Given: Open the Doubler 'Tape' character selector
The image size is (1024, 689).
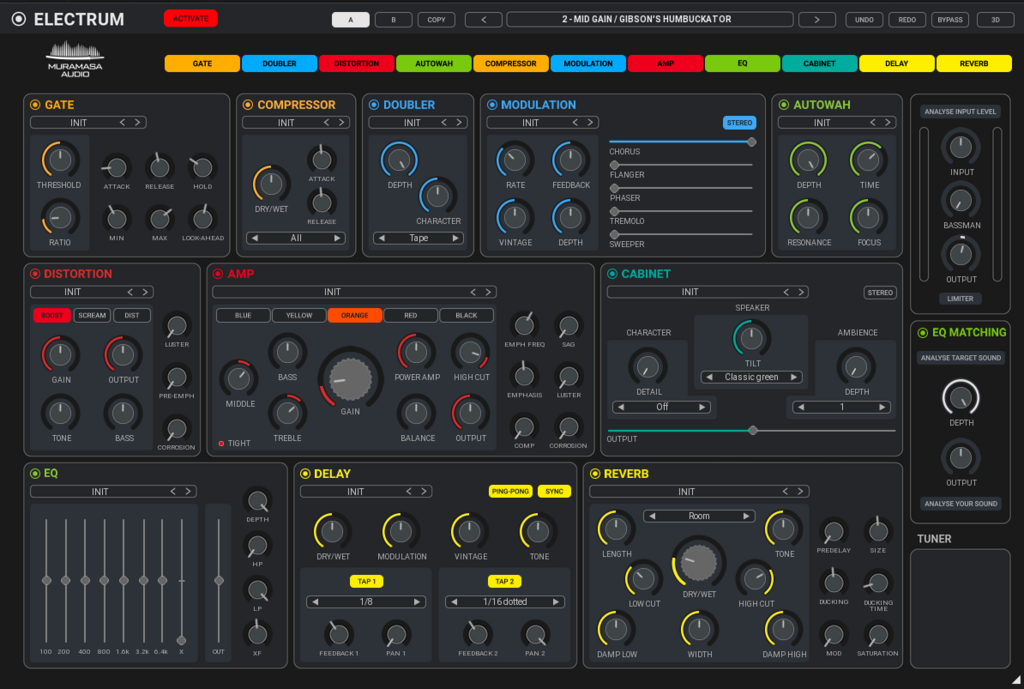Looking at the screenshot, I should [x=419, y=238].
